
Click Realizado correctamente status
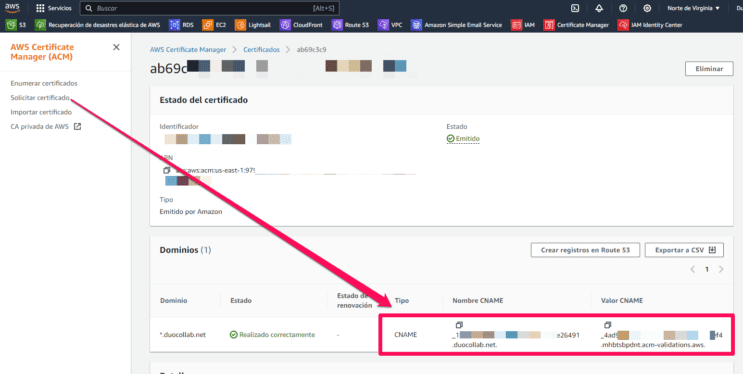pyautogui.click(x=272, y=335)
